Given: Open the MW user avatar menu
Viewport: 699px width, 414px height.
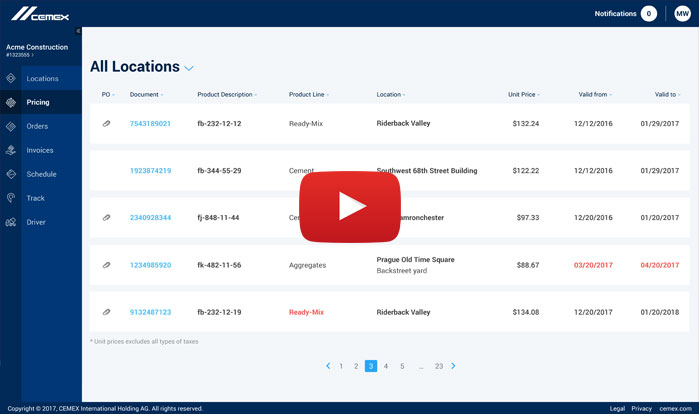Looking at the screenshot, I should pos(682,14).
